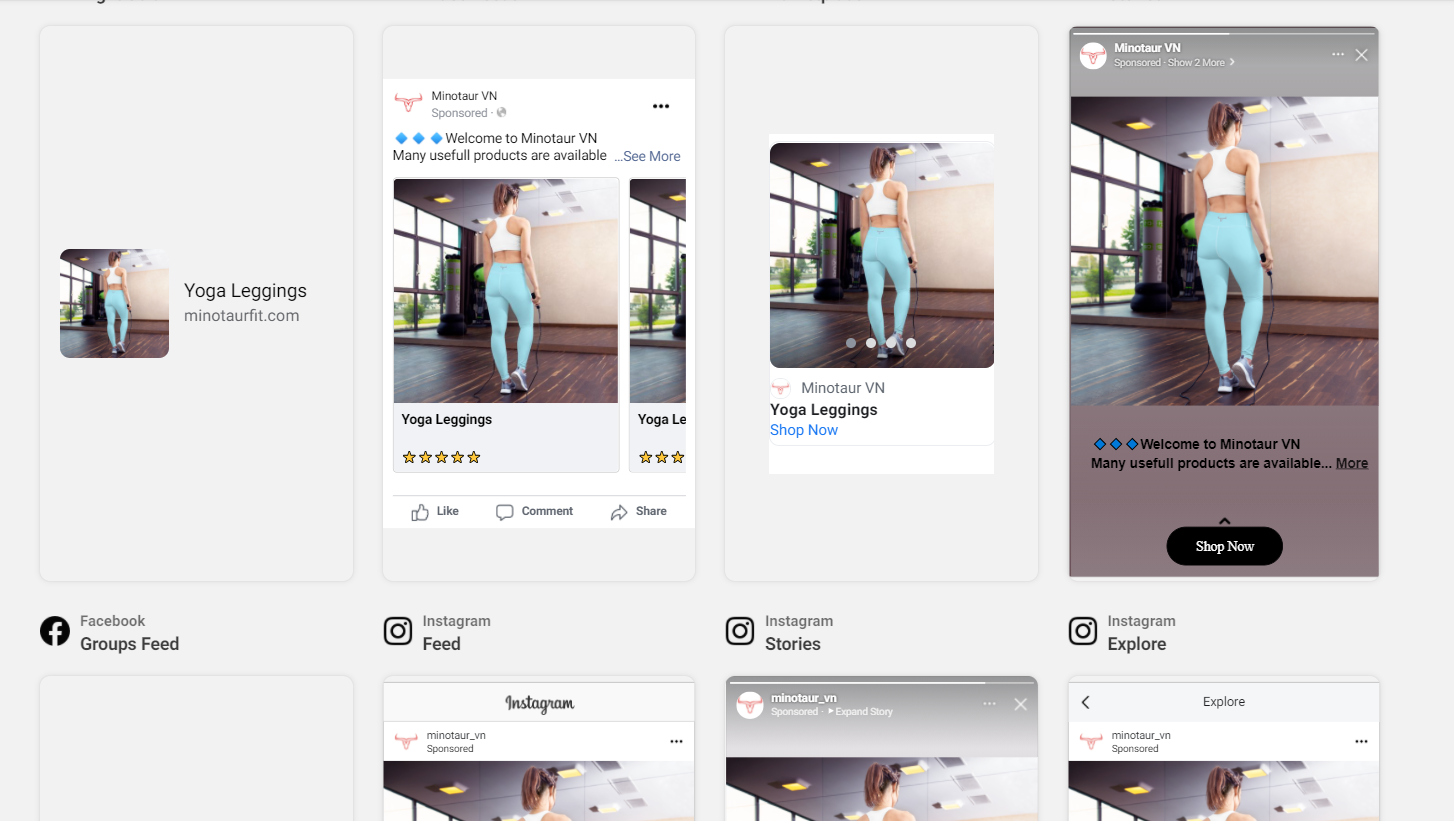Open three-dot menu on Minotaur VN feed post
This screenshot has height=821, width=1454.
coord(660,106)
